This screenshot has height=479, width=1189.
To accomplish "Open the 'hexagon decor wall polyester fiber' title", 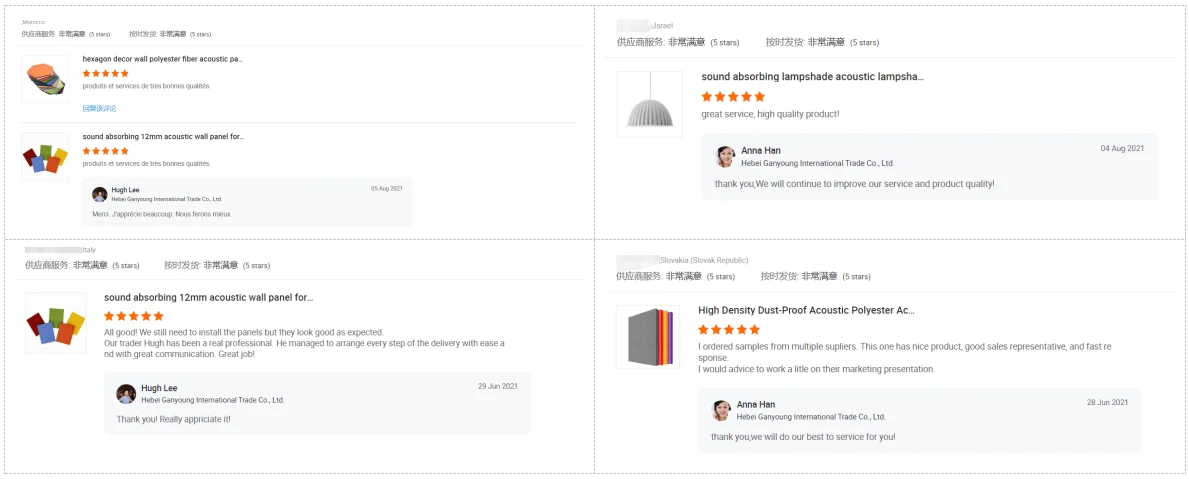I will [x=163, y=59].
